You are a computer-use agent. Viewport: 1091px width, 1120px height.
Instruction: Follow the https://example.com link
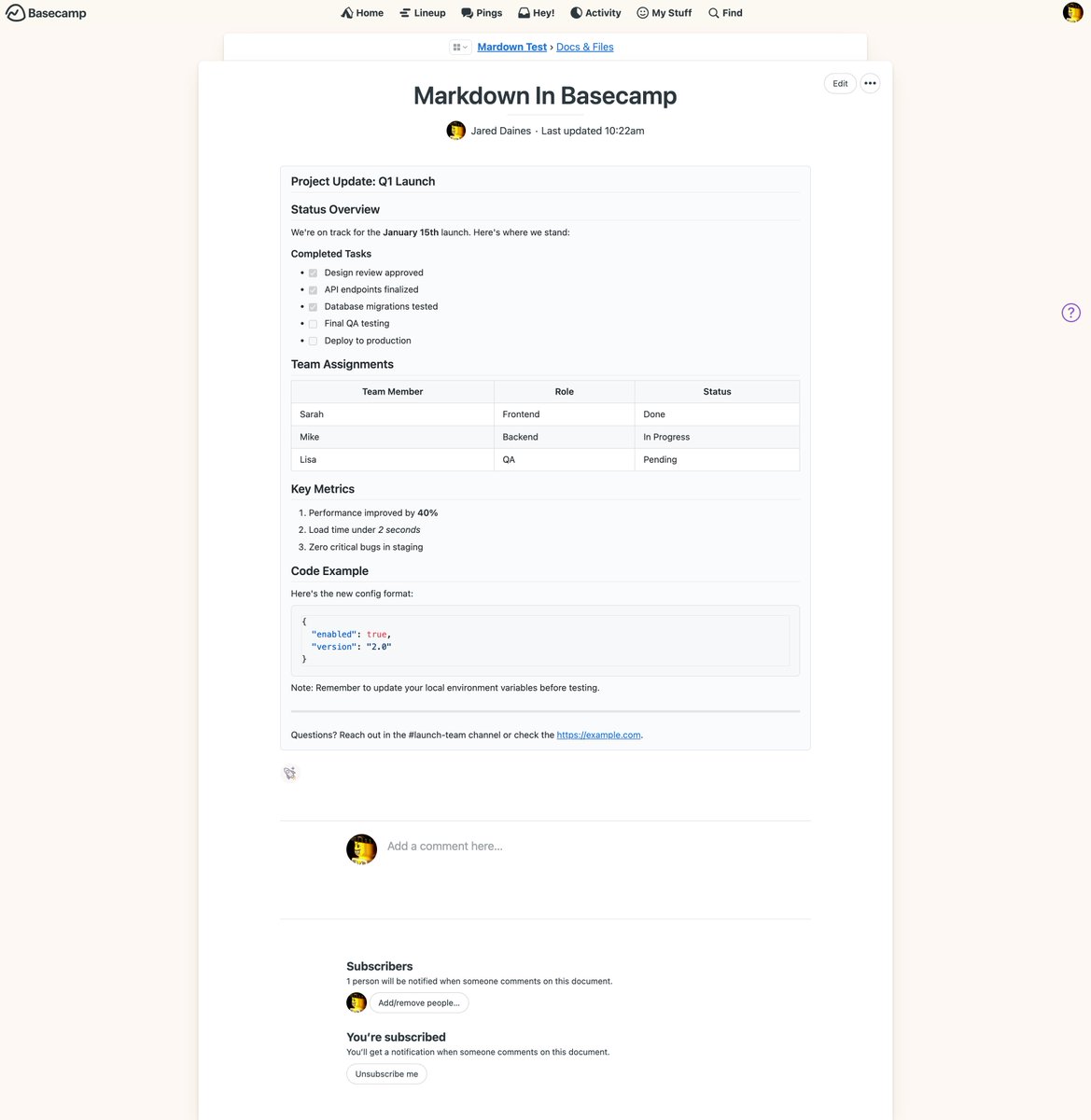598,735
